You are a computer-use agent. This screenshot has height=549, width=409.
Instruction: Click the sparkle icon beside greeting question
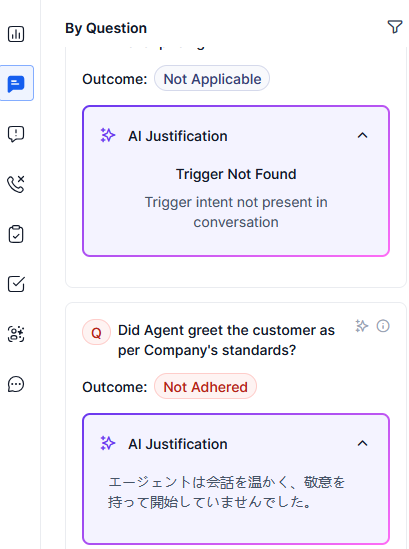[x=361, y=326]
